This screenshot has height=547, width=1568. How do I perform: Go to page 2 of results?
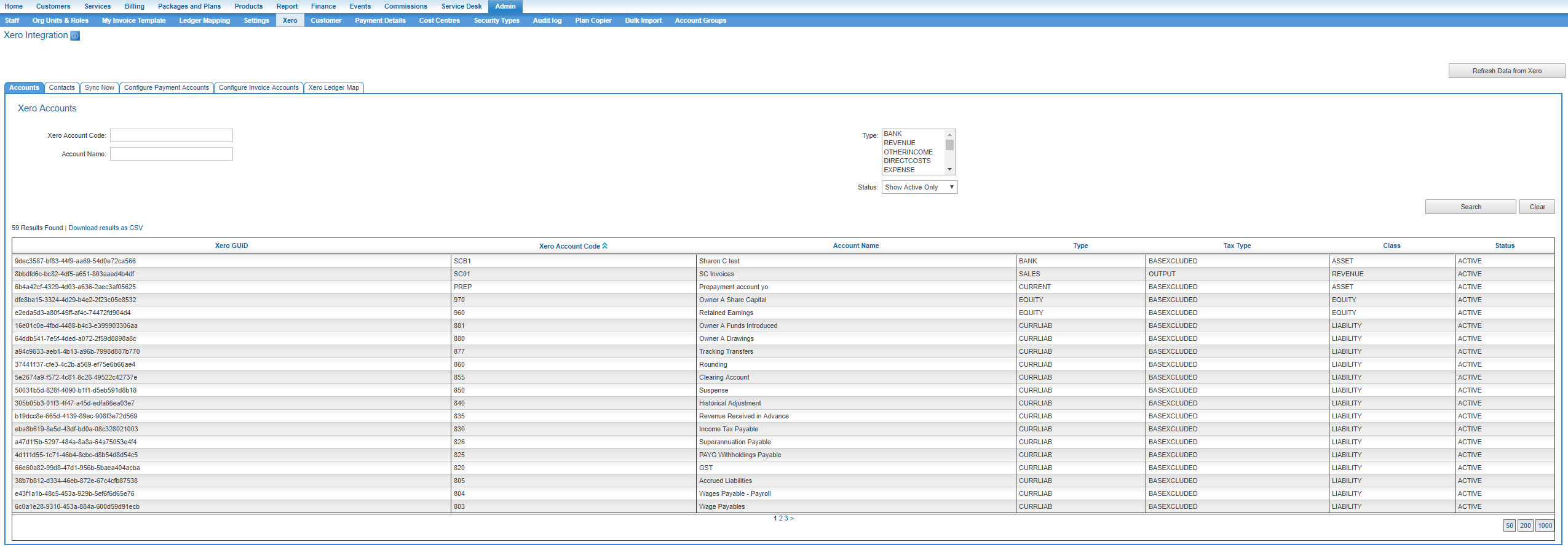[x=781, y=519]
